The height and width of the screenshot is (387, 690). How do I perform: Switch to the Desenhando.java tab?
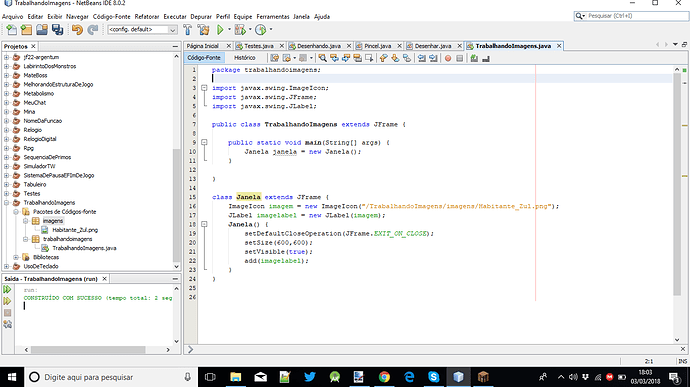pyautogui.click(x=319, y=46)
